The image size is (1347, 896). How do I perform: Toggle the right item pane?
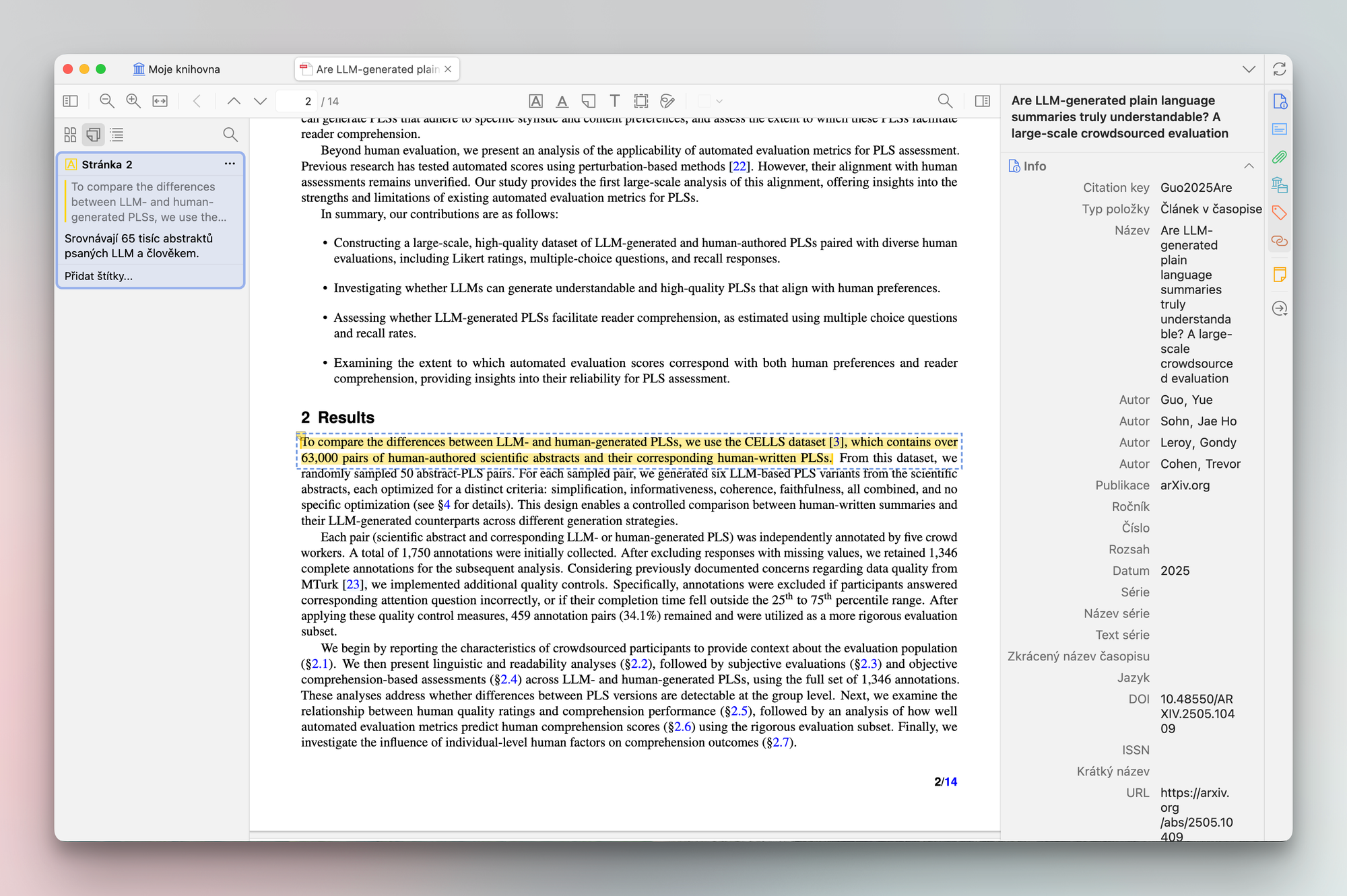click(x=982, y=101)
